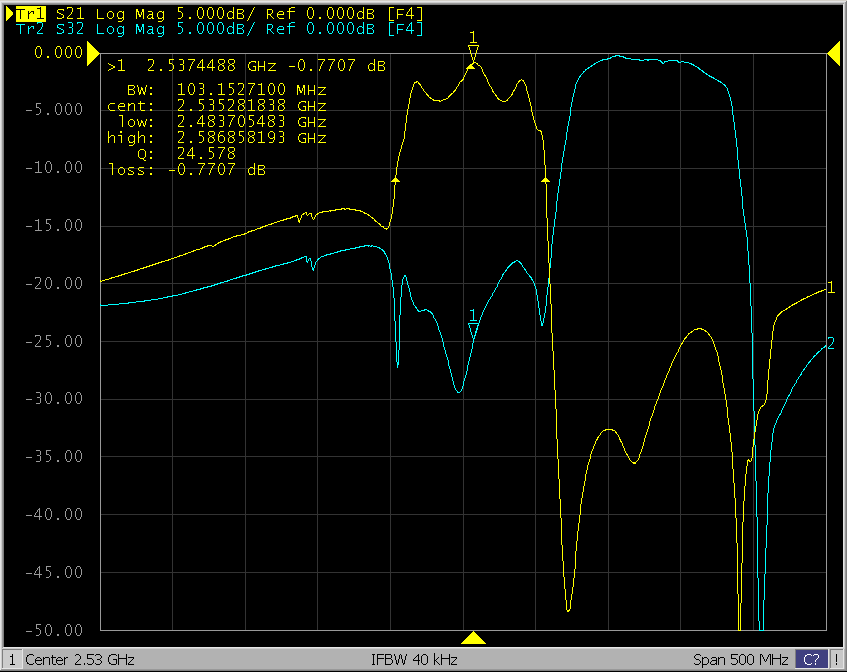Click the Center 2.53 GHz field
This screenshot has width=847, height=672.
(x=79, y=660)
